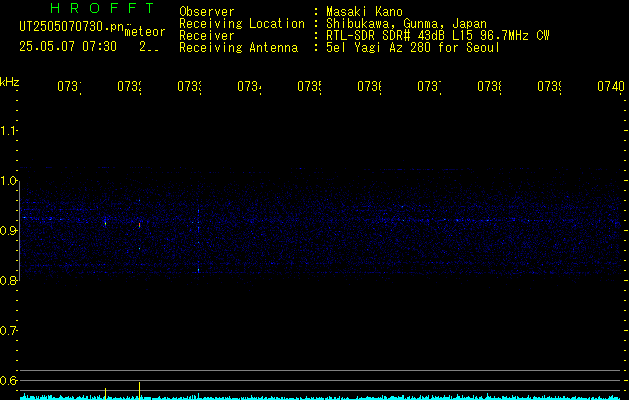The image size is (629, 400).
Task: Click the Receiving Location label
Action: [242, 24]
